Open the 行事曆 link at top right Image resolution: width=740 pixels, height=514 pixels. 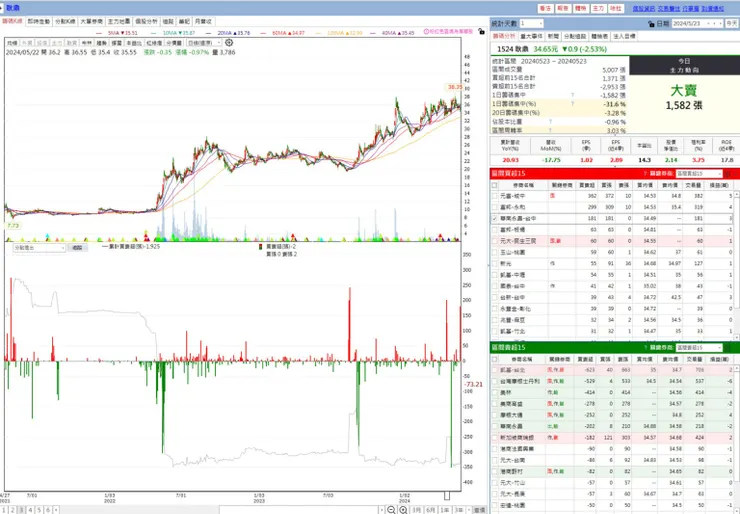click(x=691, y=8)
